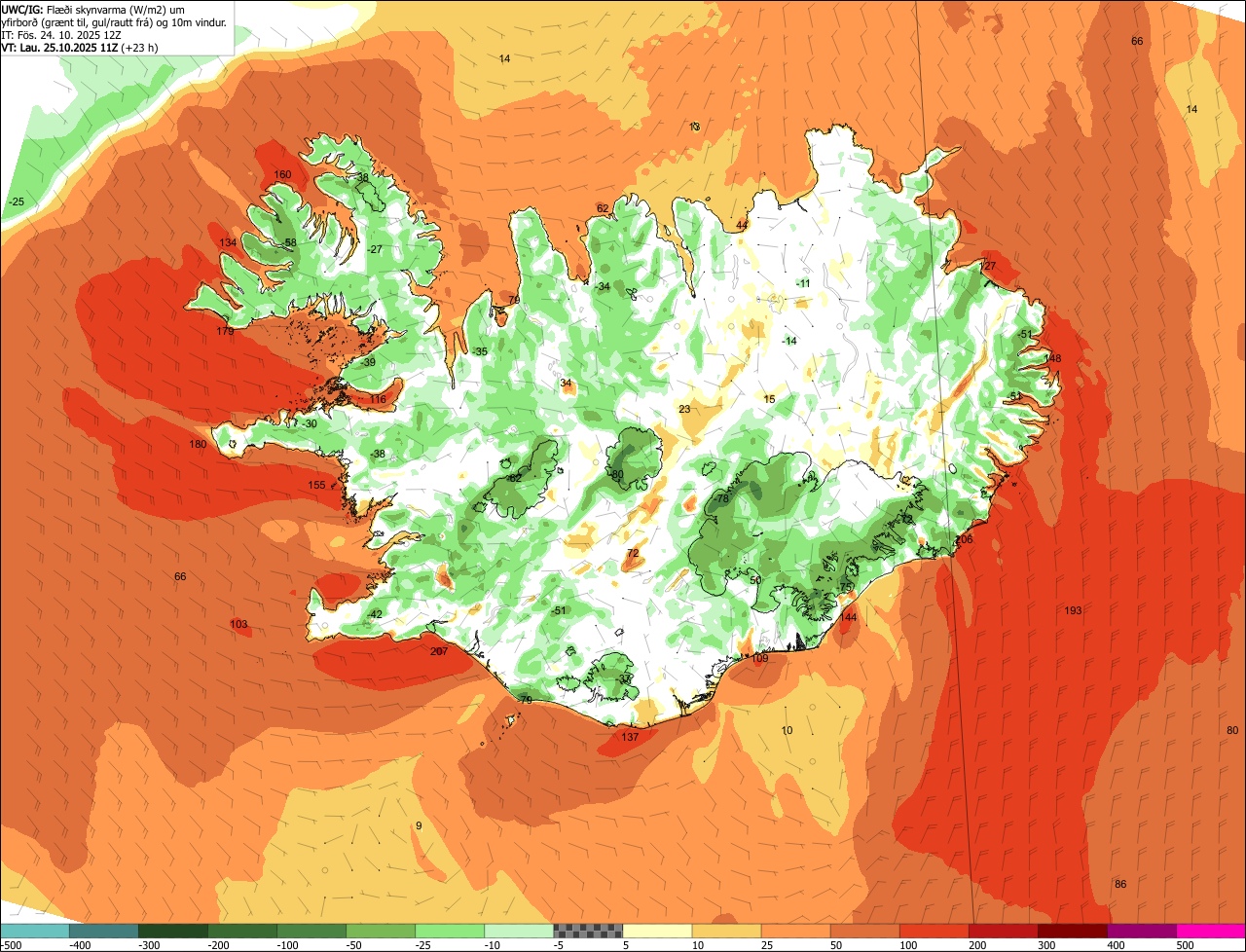Click the value 44 on the north coast
This screenshot has height=952, width=1246.
pos(742,226)
